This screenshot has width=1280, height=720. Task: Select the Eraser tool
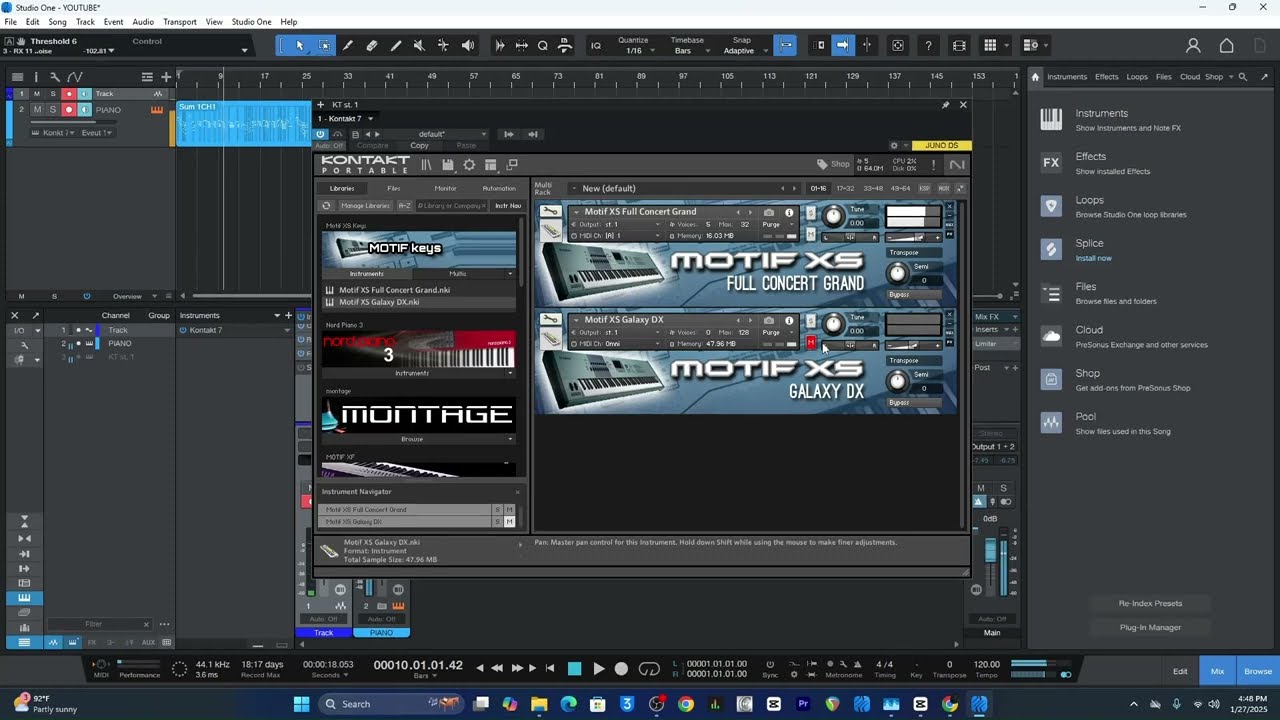pos(372,45)
